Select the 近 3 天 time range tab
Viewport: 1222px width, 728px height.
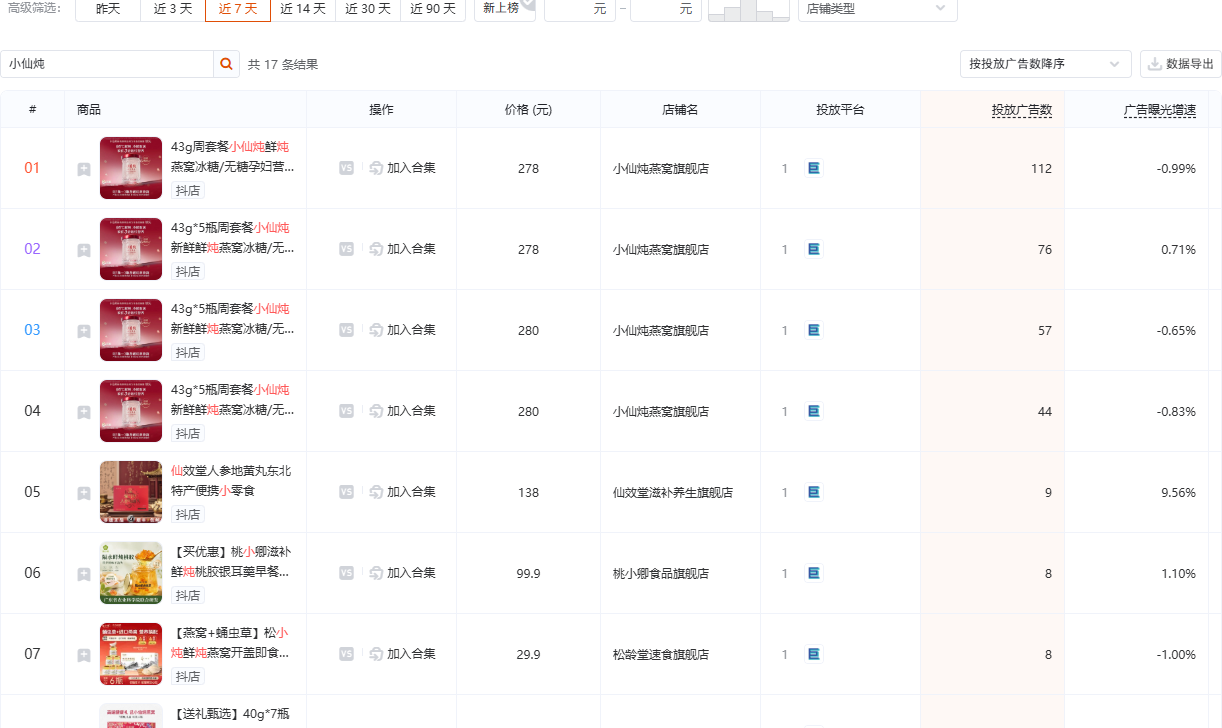(173, 9)
